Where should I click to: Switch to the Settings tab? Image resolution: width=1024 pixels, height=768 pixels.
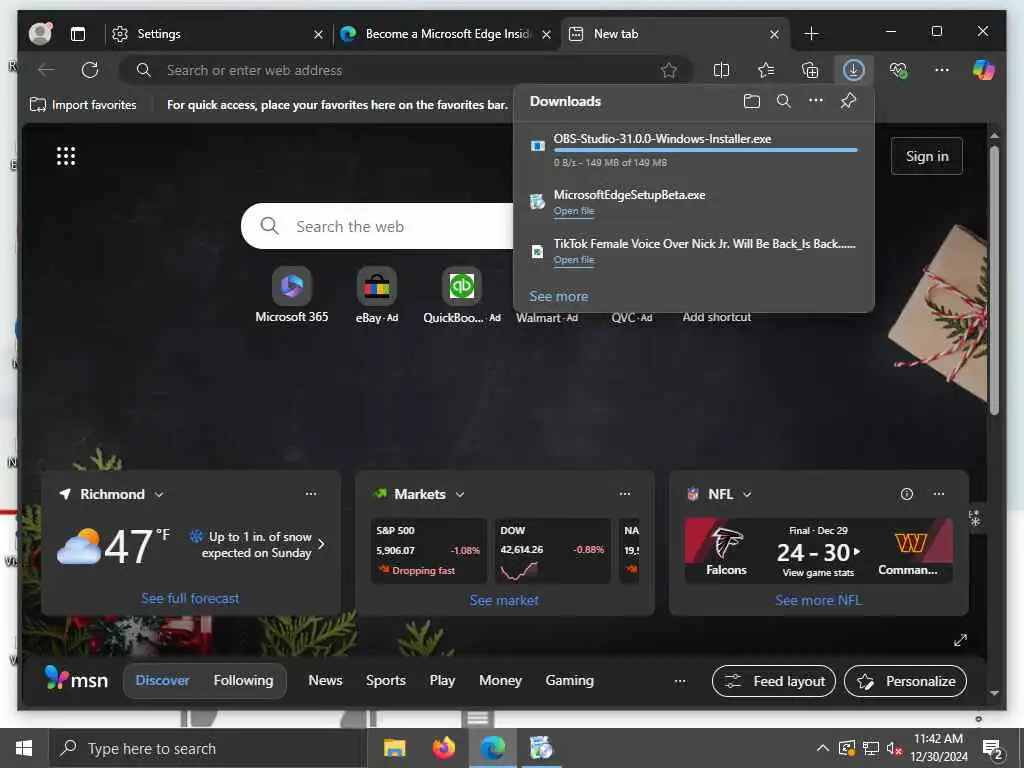pyautogui.click(x=217, y=34)
